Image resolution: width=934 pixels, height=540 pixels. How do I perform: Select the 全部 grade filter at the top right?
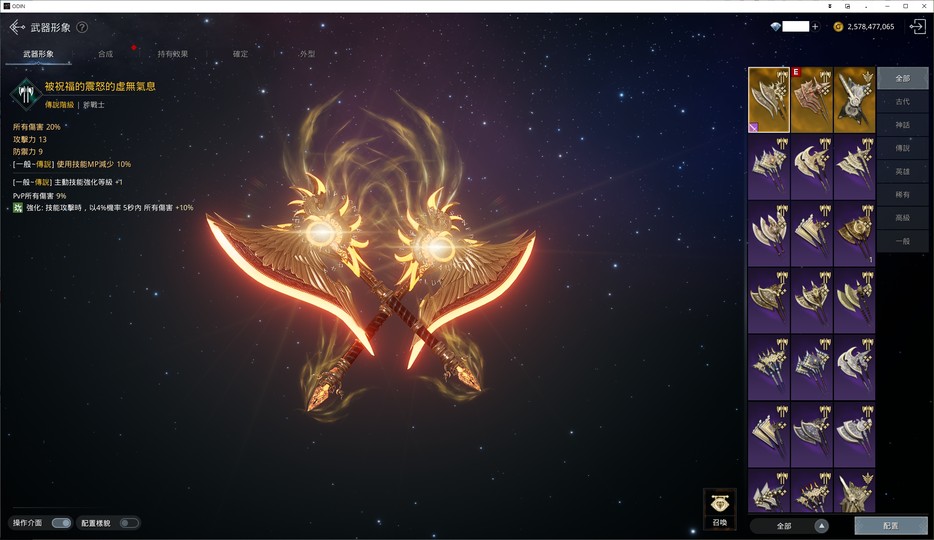click(902, 78)
